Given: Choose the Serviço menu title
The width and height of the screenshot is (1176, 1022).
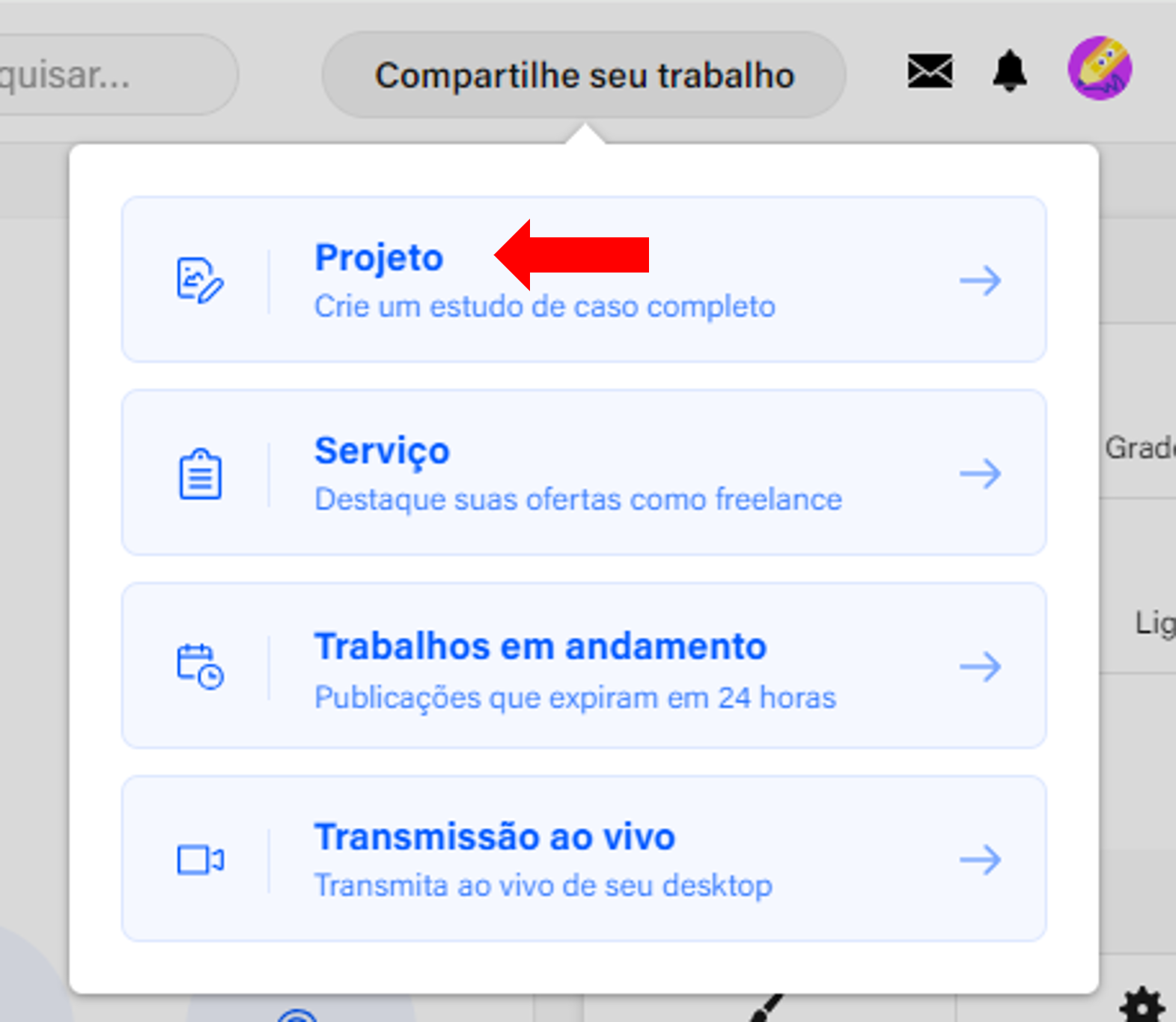Looking at the screenshot, I should click(x=382, y=451).
